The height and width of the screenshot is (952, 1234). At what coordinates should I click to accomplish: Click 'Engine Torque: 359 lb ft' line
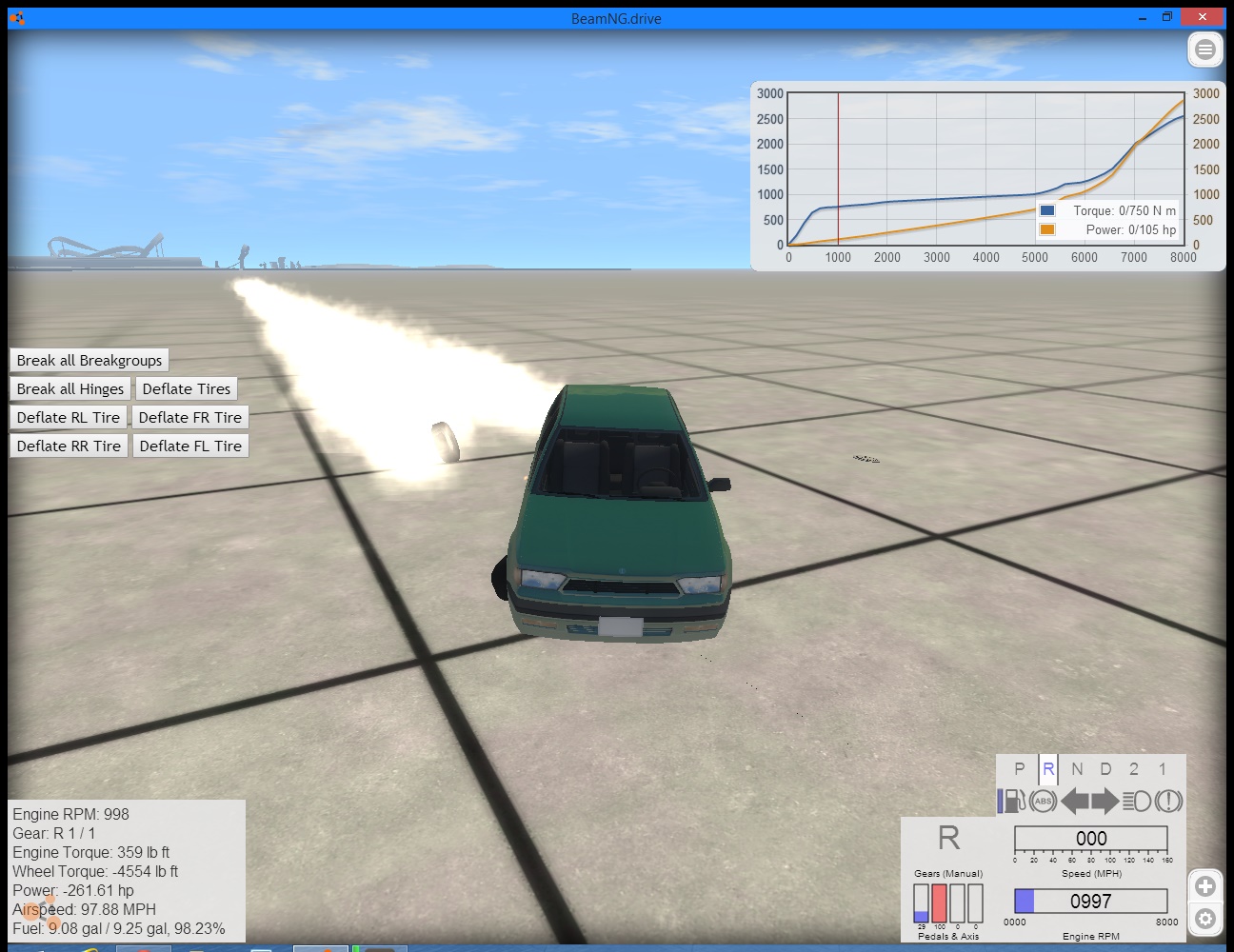(90, 852)
